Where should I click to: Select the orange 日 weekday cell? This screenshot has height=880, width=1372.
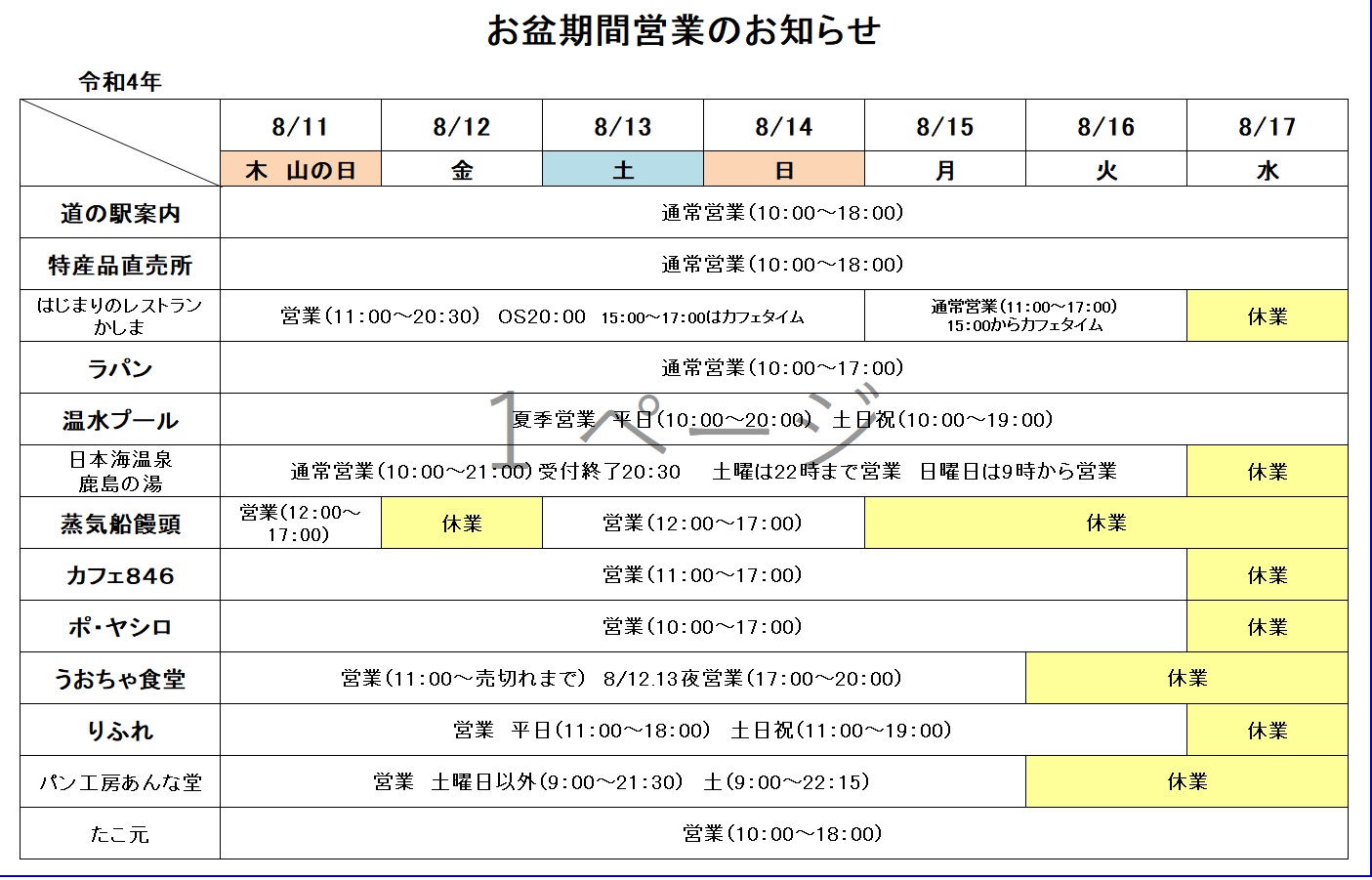(784, 169)
